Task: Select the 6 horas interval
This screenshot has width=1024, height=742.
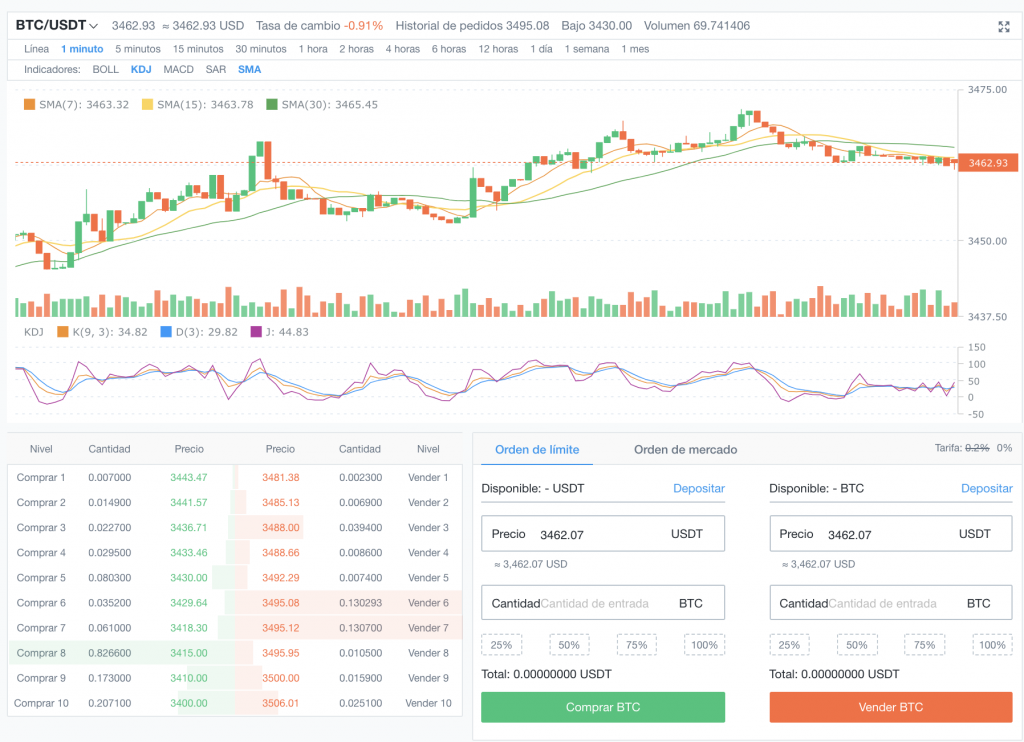Action: coord(449,49)
